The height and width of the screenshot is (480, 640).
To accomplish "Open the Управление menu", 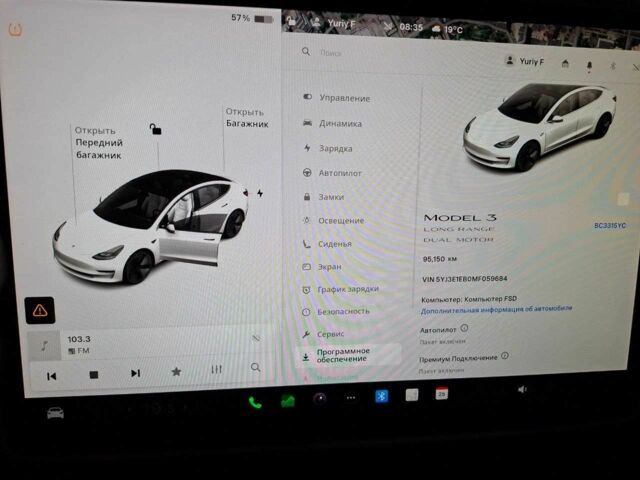I will pyautogui.click(x=337, y=98).
